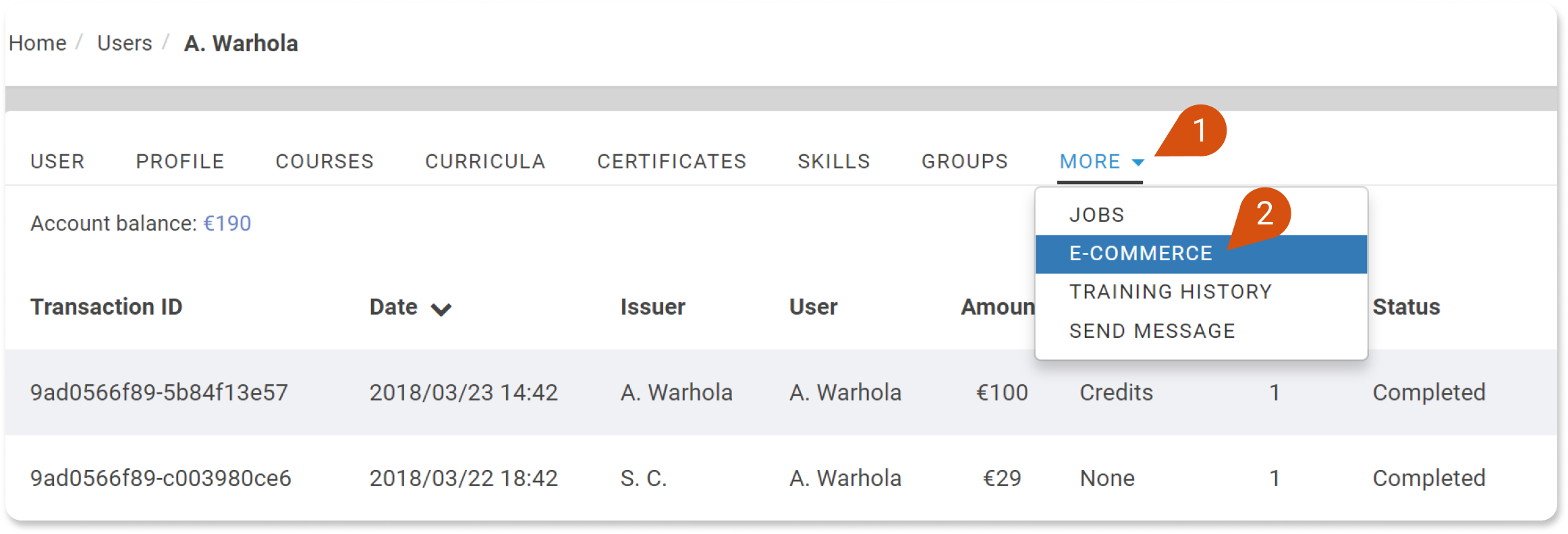
Task: Click the MORE tab dropdown arrow
Action: coord(1138,162)
